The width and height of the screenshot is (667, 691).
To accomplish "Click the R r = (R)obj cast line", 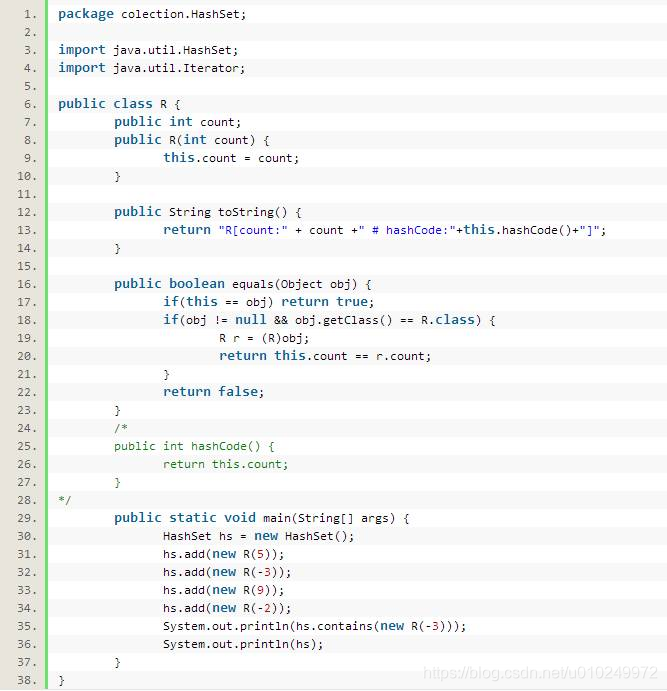I will (x=264, y=338).
